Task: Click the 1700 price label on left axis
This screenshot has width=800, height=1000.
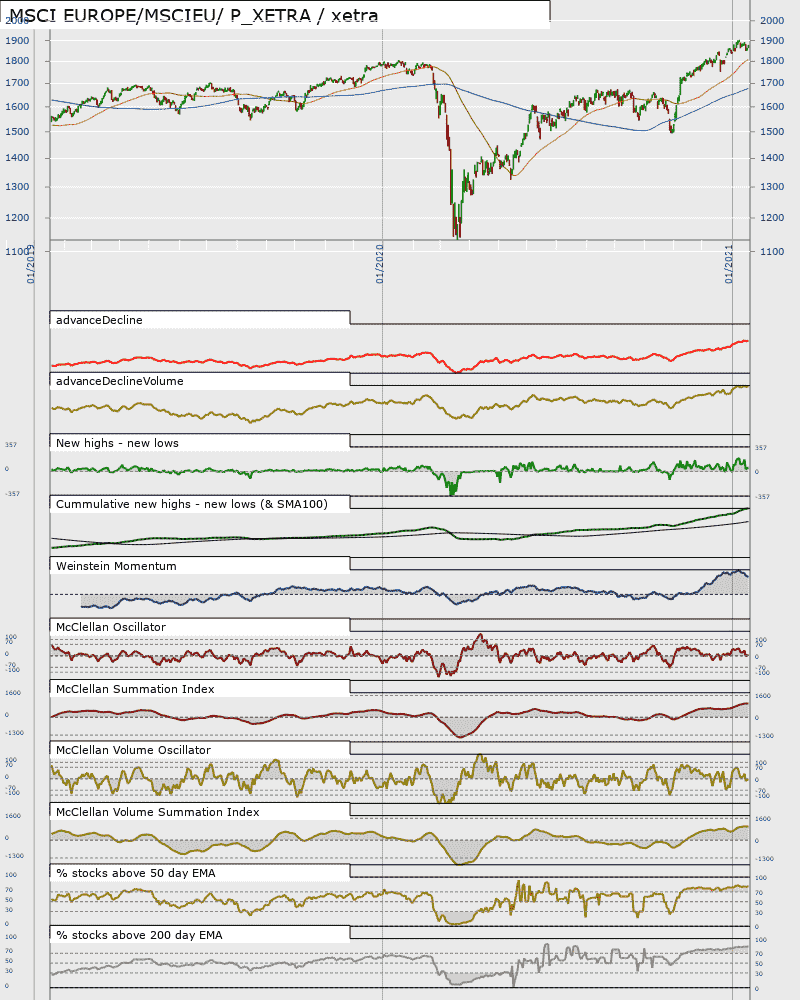Action: click(17, 83)
